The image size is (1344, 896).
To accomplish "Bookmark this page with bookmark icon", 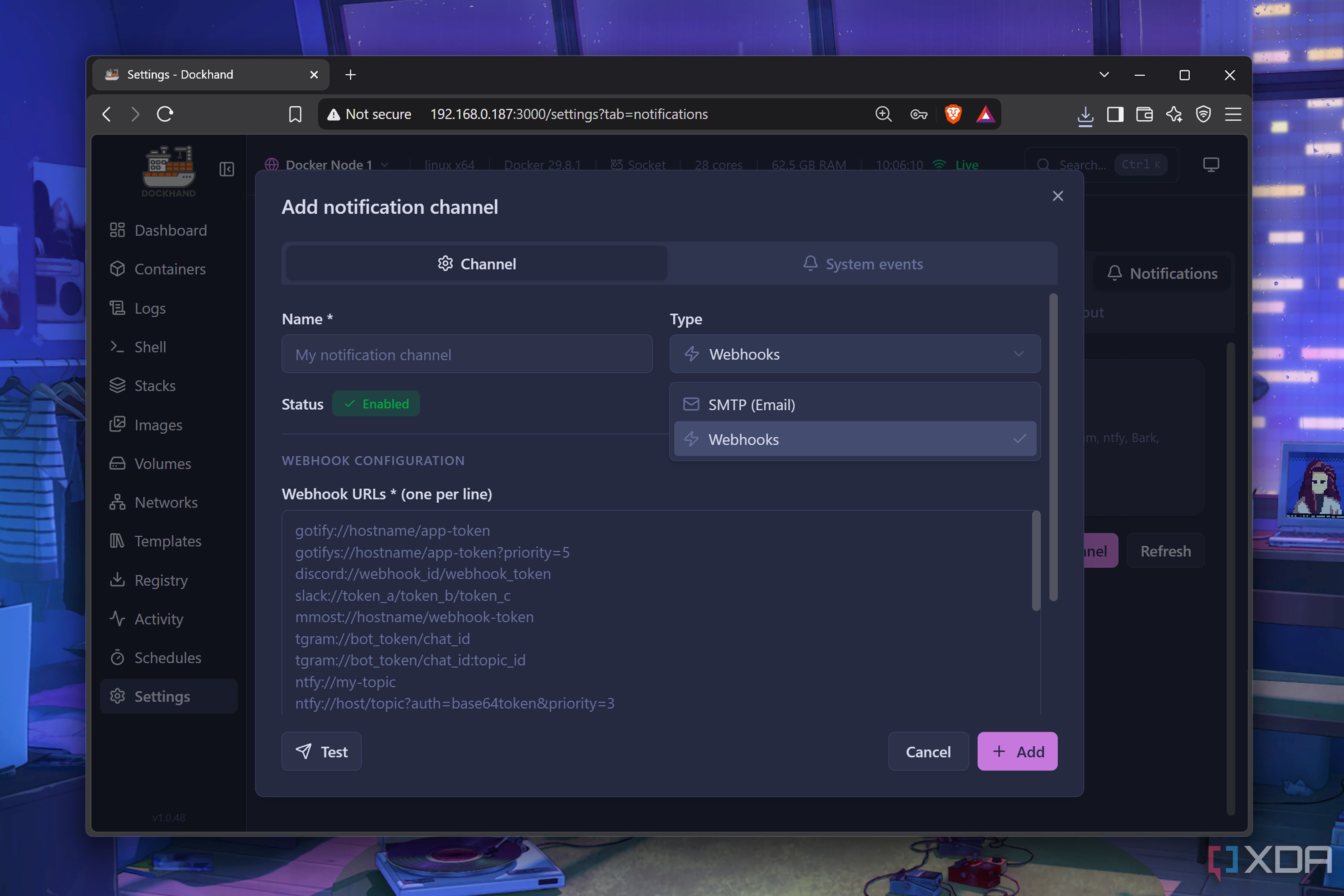I will click(x=295, y=114).
